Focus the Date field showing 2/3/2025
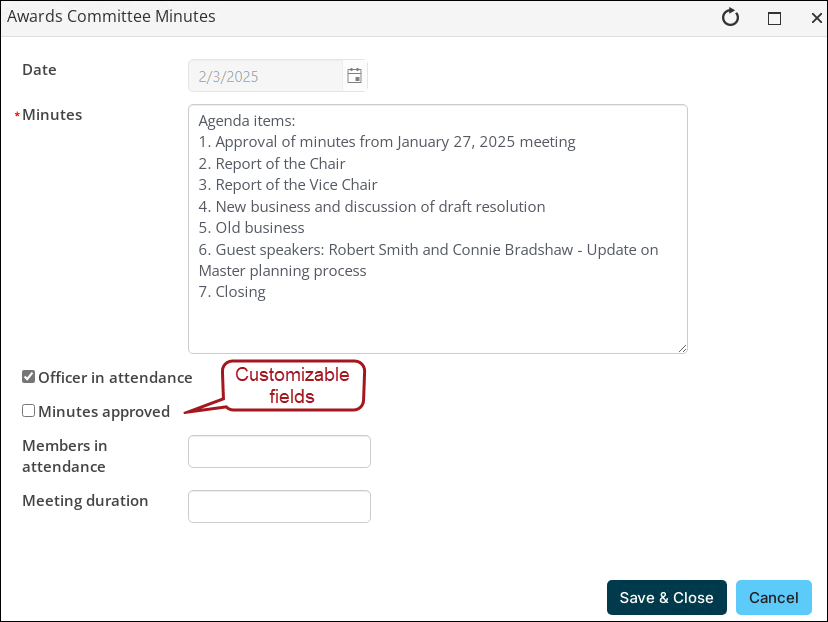Screen dimensions: 828x622 (266, 76)
